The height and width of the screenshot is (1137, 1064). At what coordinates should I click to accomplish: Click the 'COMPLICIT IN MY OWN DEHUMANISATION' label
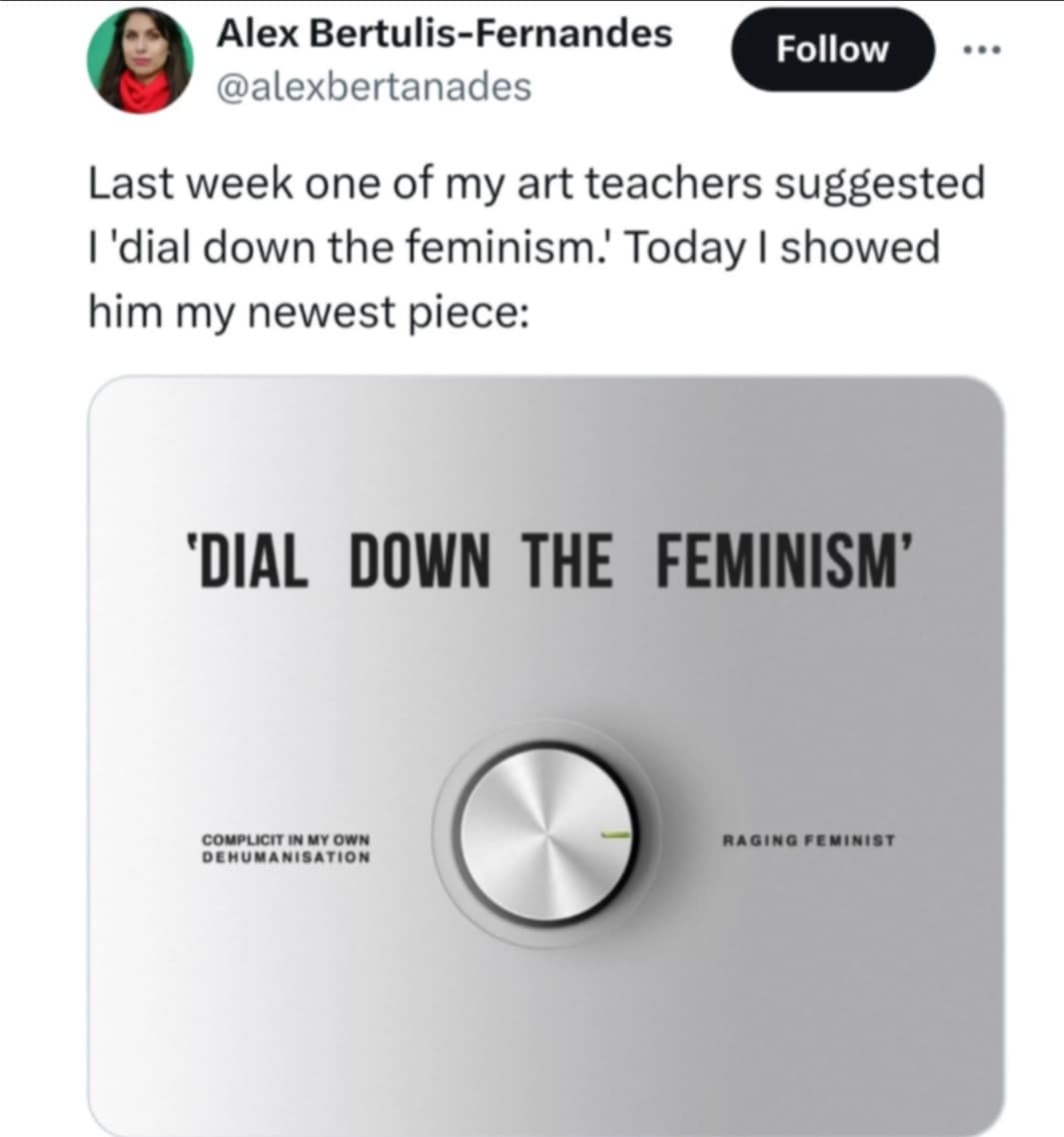[x=285, y=846]
